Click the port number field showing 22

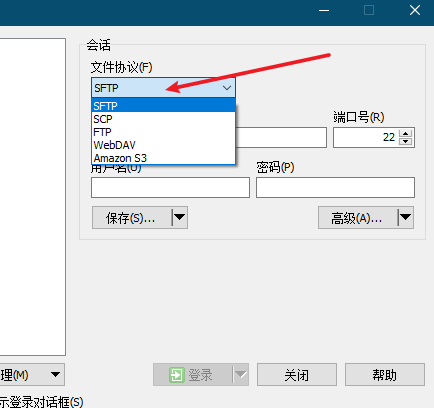366,137
